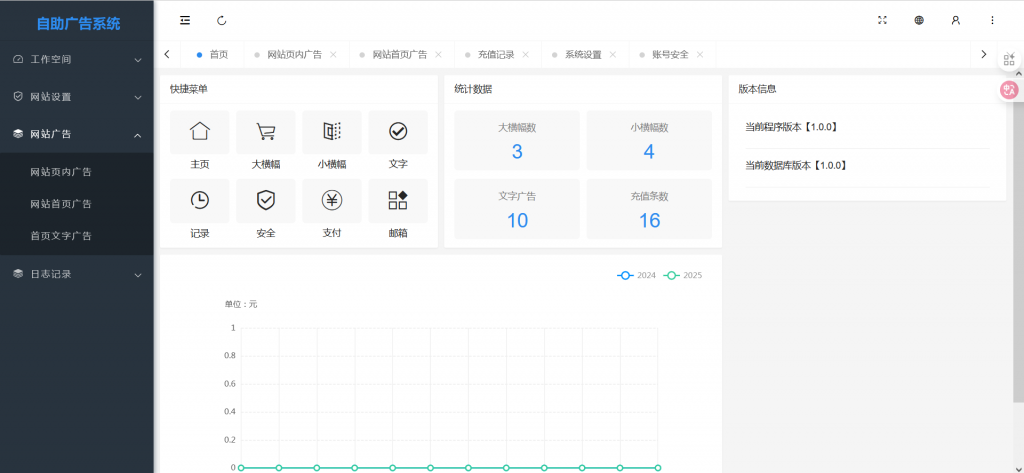Viewport: 1024px width, 473px height.
Task: Open the 文字 checkmark shortcut icon
Action: (x=398, y=131)
